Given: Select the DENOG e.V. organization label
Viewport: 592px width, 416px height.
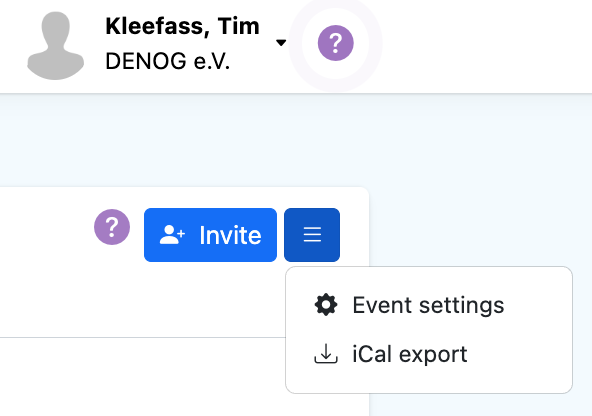Looking at the screenshot, I should click(168, 61).
